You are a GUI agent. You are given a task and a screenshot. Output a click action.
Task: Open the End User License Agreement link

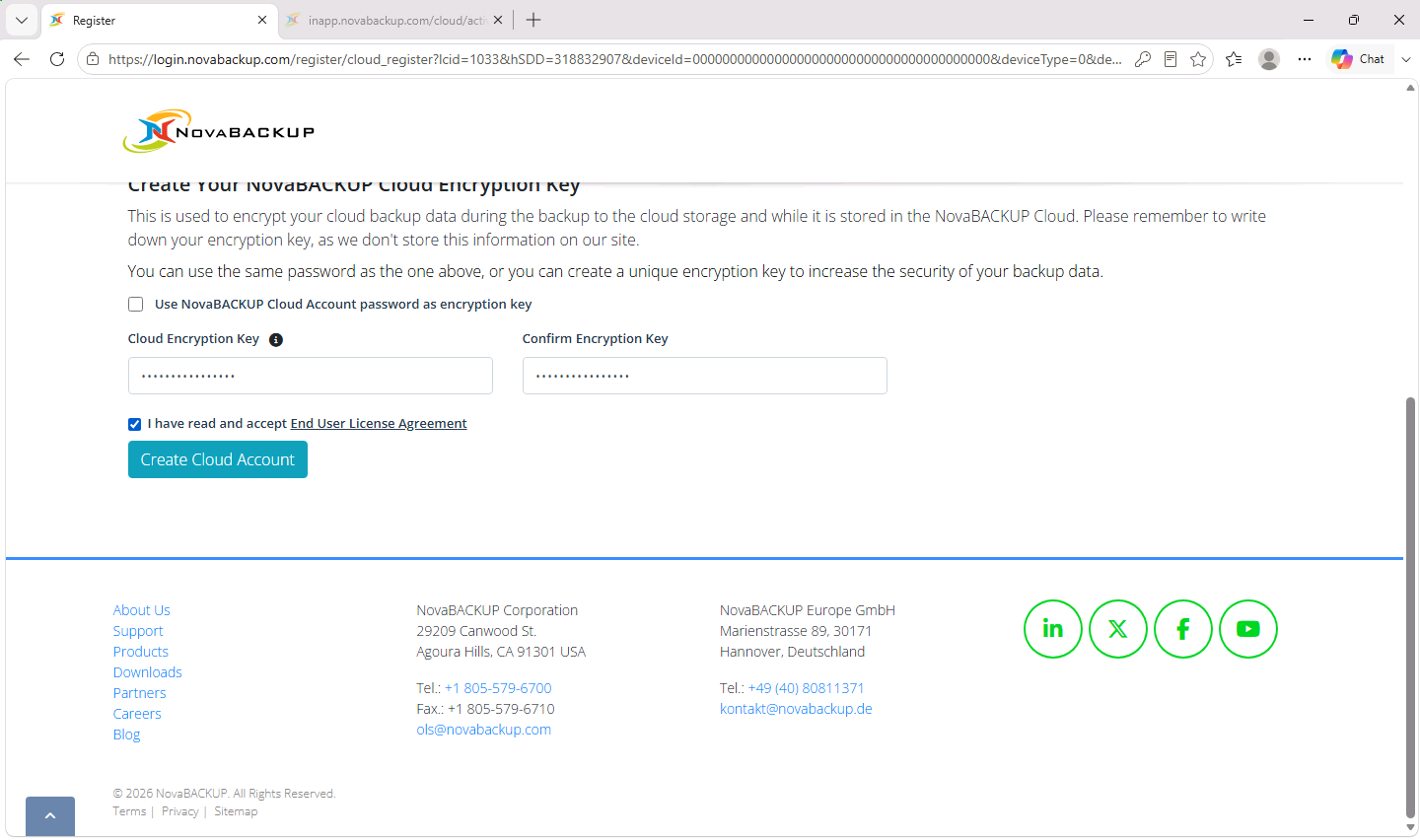coord(379,424)
